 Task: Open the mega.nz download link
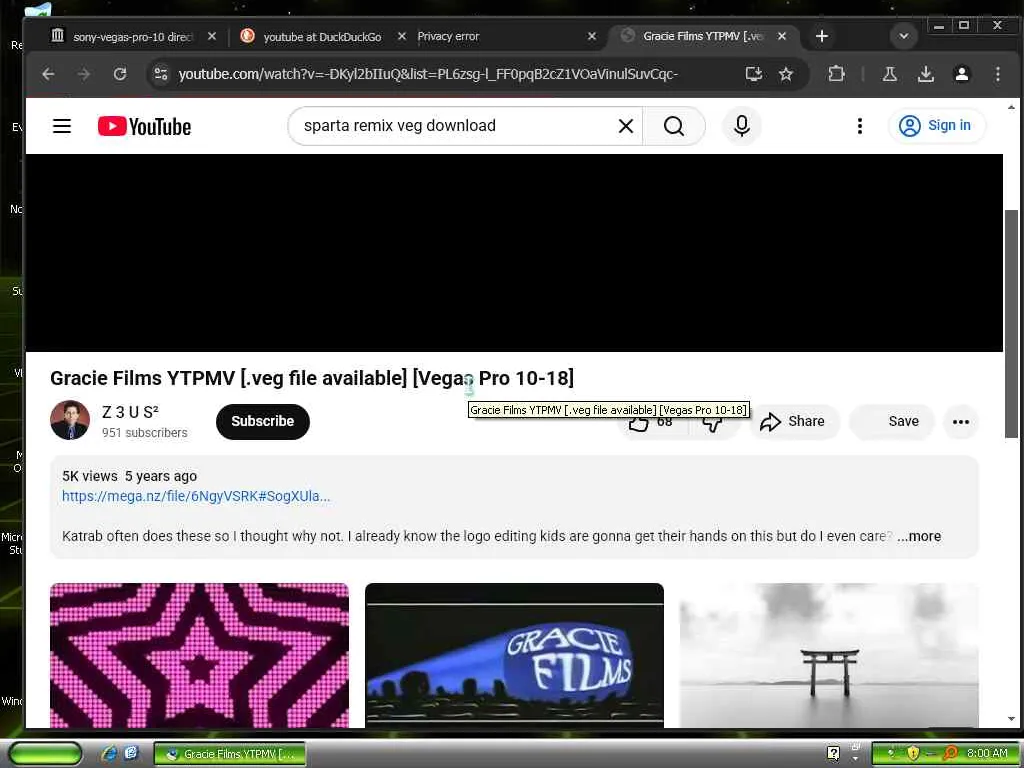point(196,496)
